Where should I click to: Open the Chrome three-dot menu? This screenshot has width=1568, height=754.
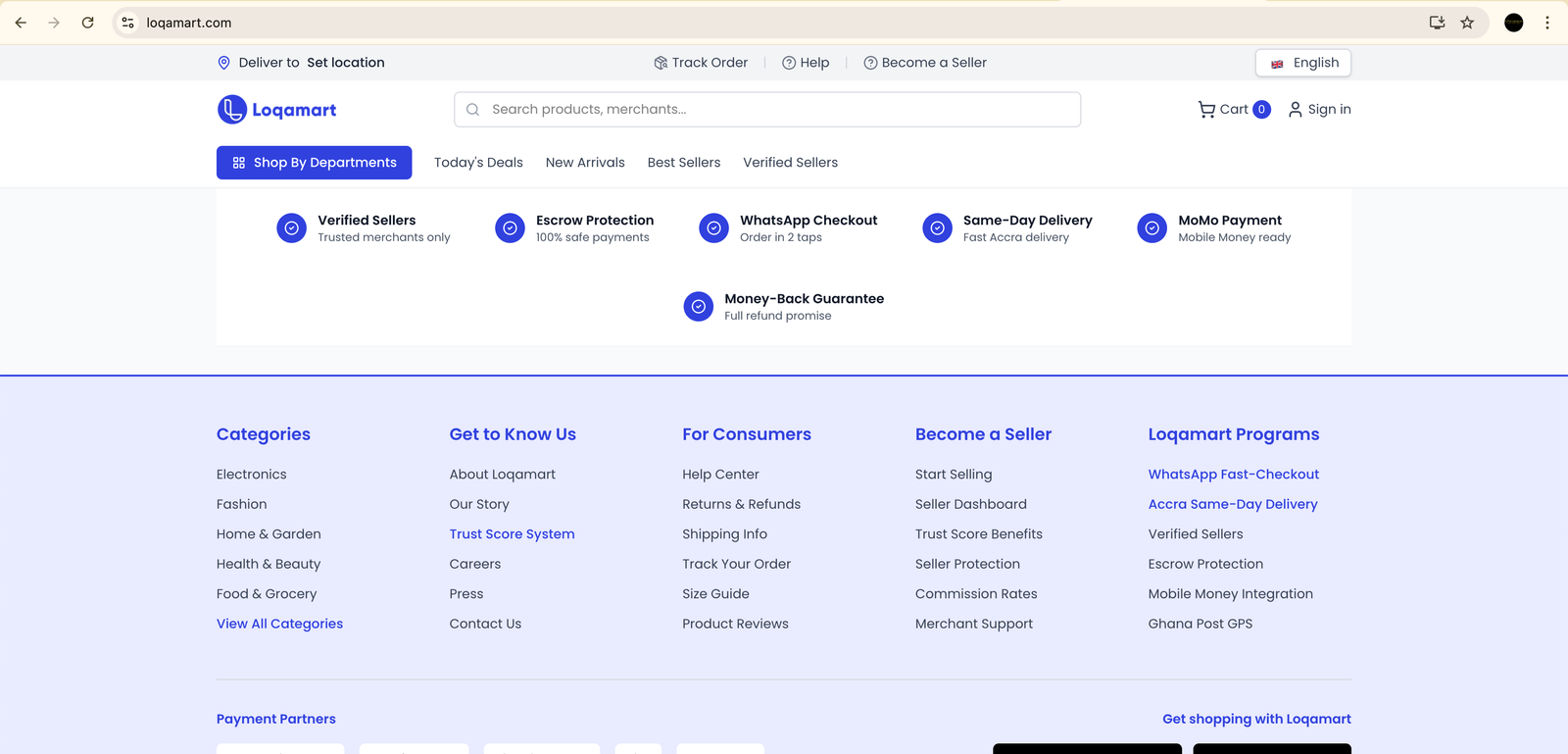1547,23
